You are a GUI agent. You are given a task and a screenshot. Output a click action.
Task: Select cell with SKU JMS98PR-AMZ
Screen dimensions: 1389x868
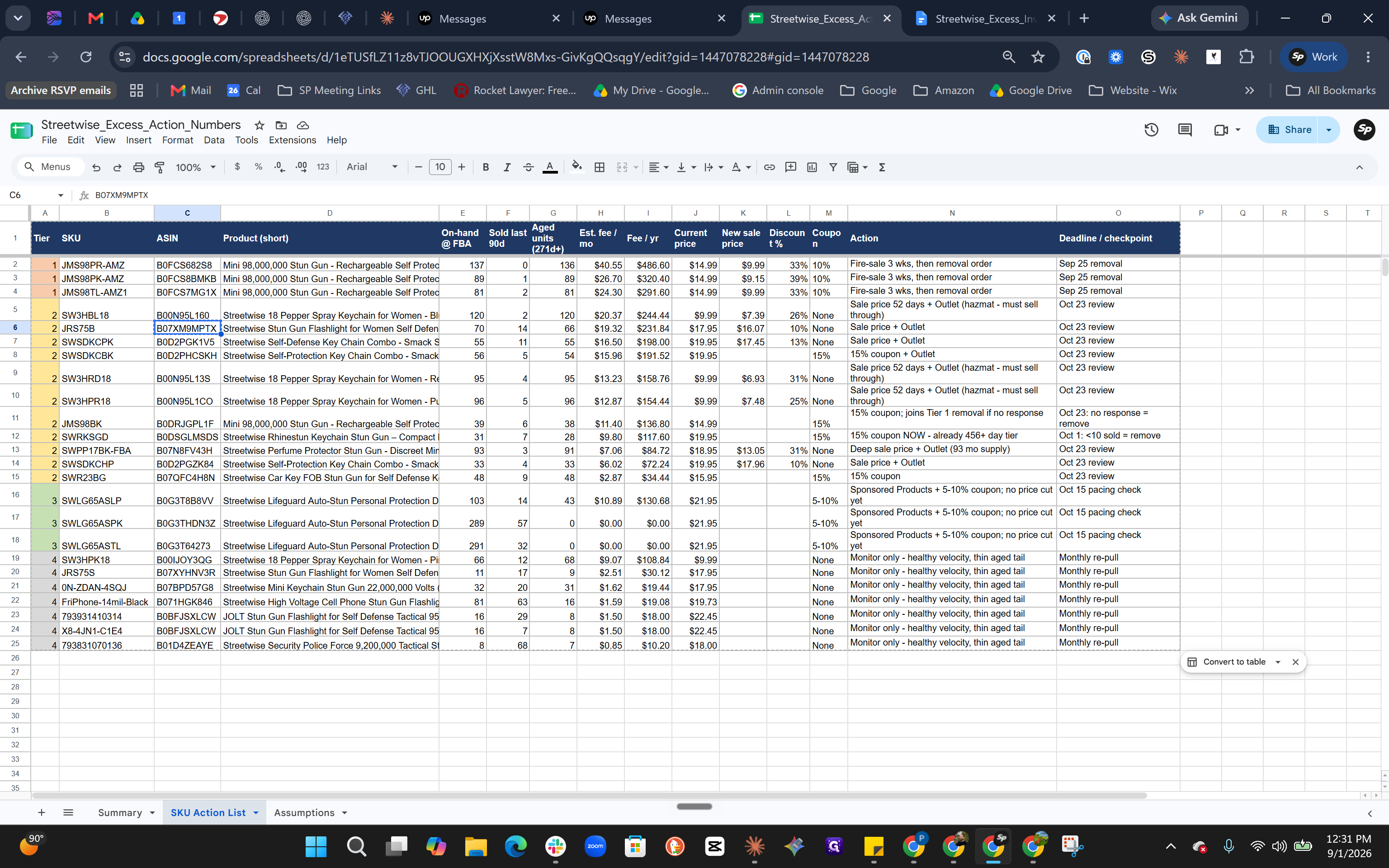pos(107,265)
